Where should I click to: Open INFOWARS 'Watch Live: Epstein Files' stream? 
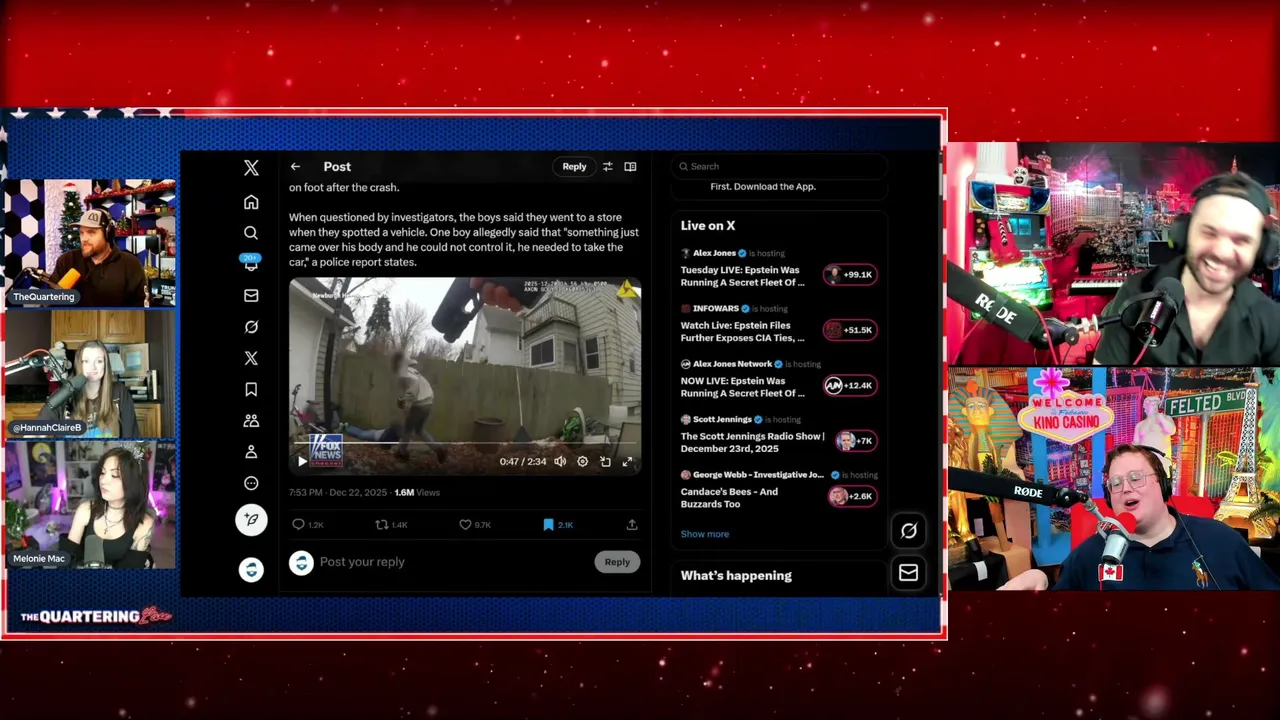click(x=742, y=332)
